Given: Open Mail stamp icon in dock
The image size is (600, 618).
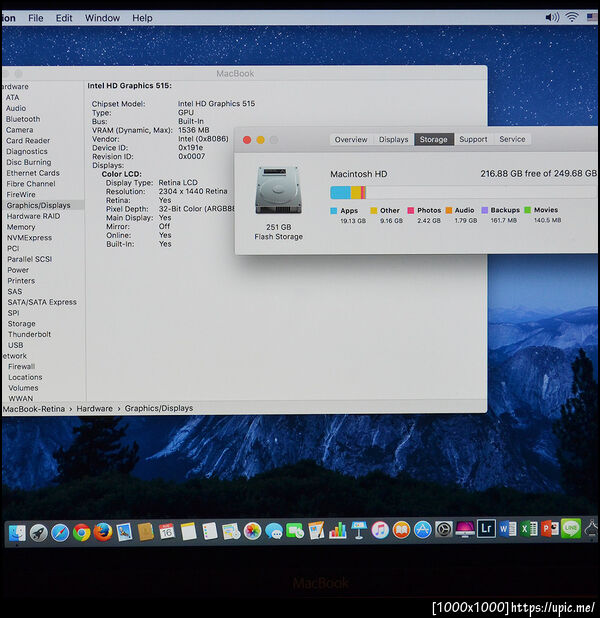Looking at the screenshot, I should (124, 532).
